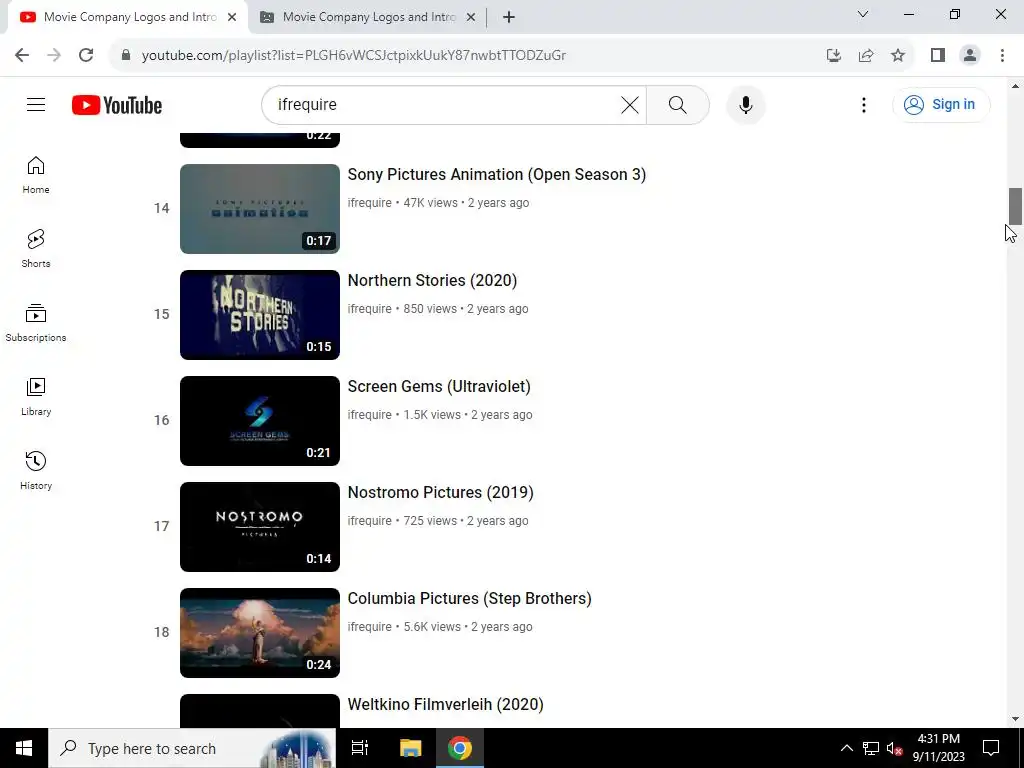Open Screen Gems (Ultraviolet) video title
The height and width of the screenshot is (768, 1024).
coord(439,386)
